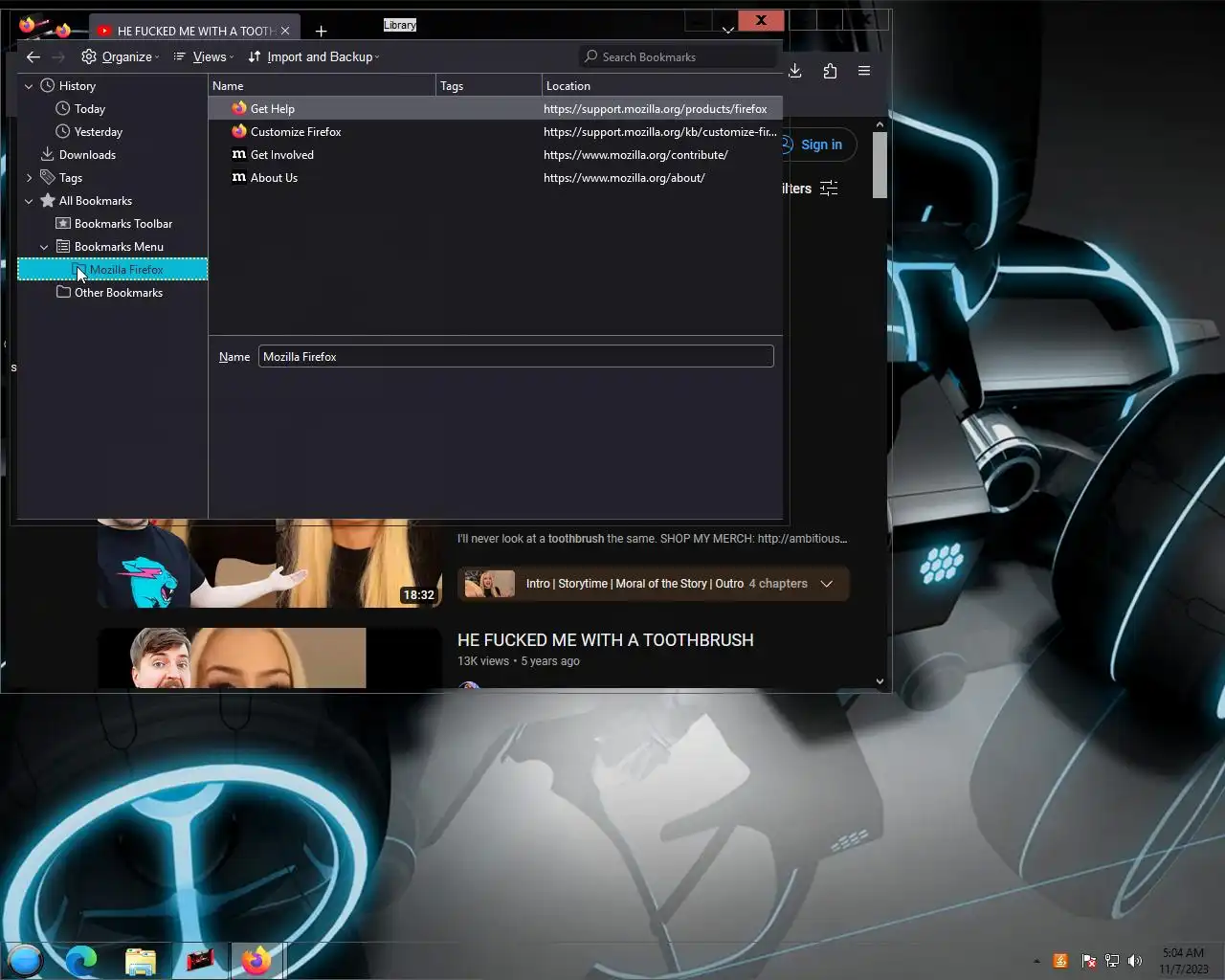1225x980 pixels.
Task: Focus the Search Bookmarks field
Action: pos(678,57)
